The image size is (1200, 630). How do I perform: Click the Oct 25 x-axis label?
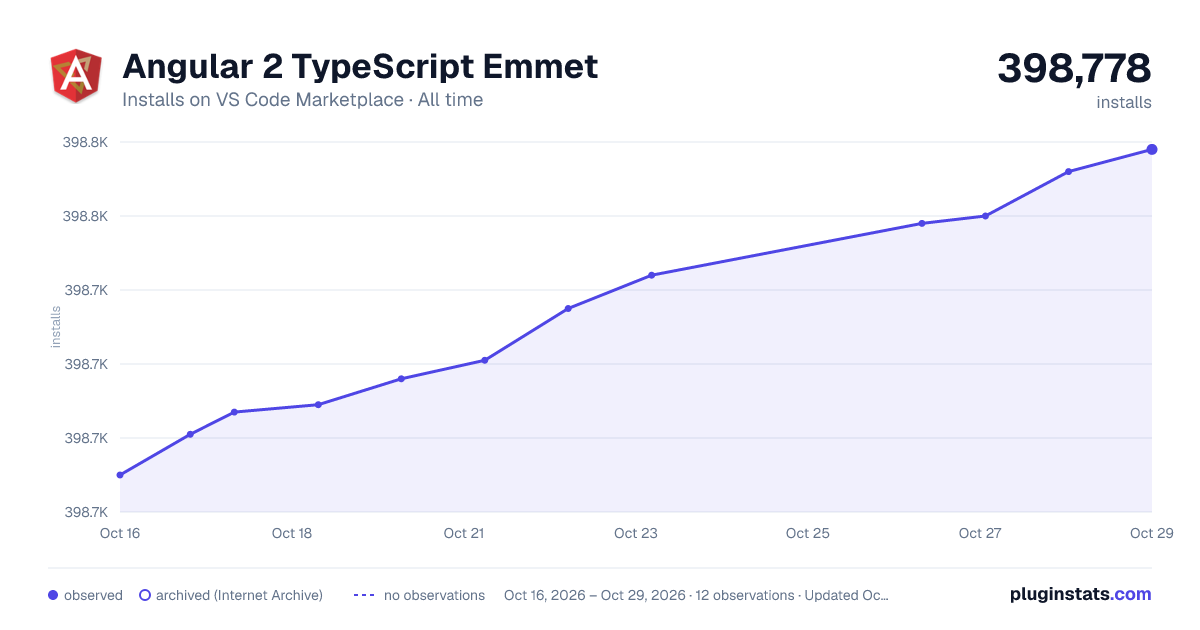click(808, 533)
